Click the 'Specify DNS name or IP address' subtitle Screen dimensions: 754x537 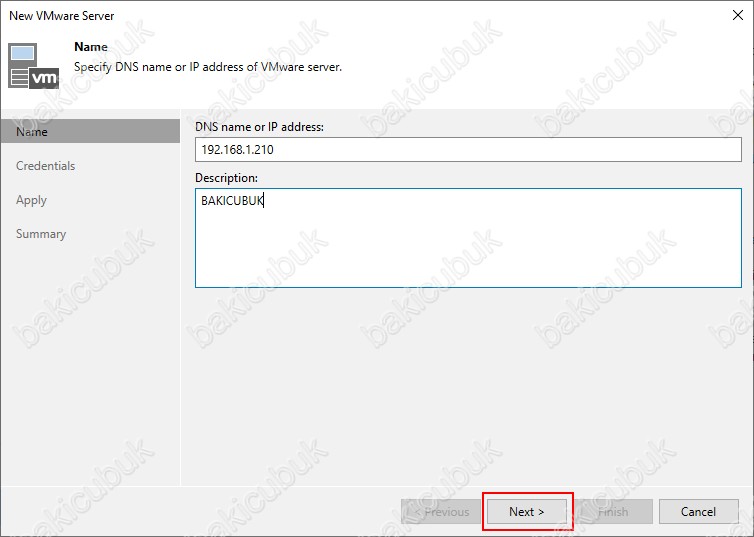[x=208, y=67]
